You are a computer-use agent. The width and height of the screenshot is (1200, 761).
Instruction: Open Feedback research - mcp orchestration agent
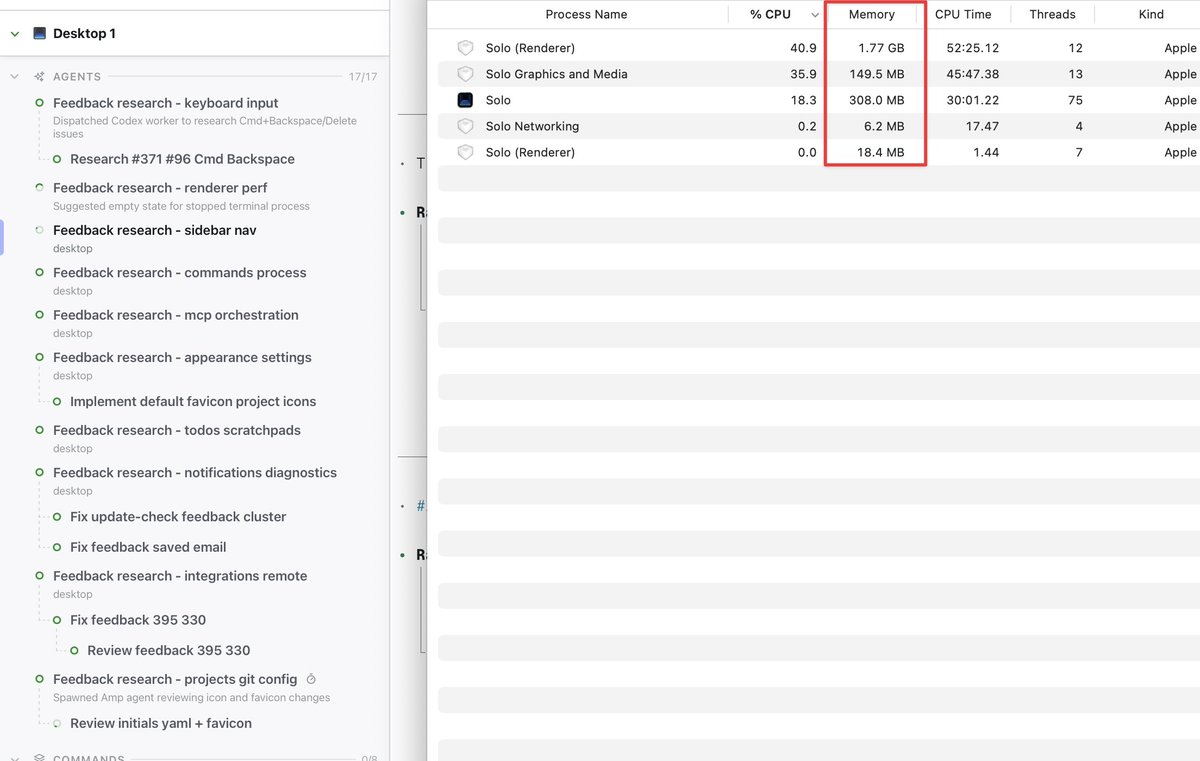point(176,315)
